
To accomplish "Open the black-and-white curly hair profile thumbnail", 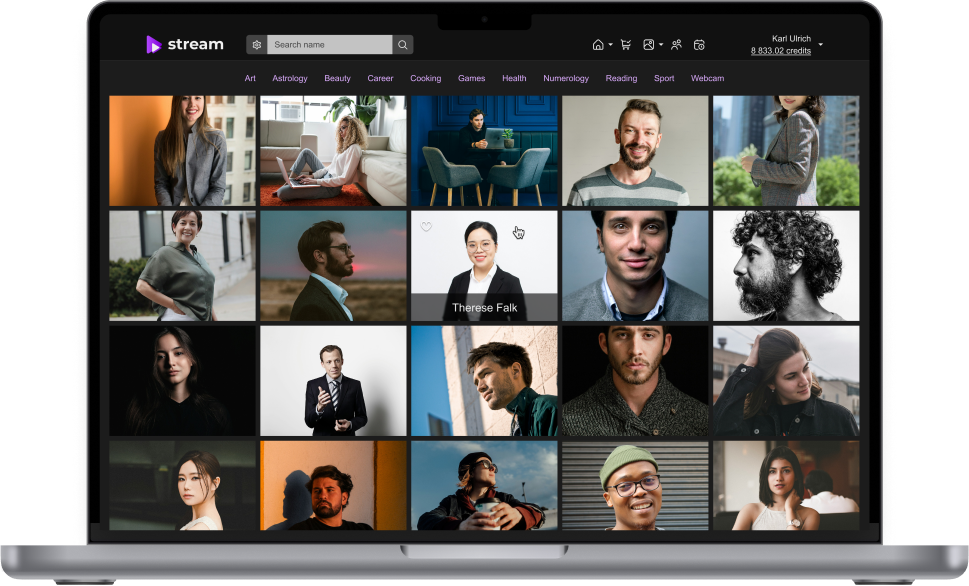I will click(785, 265).
